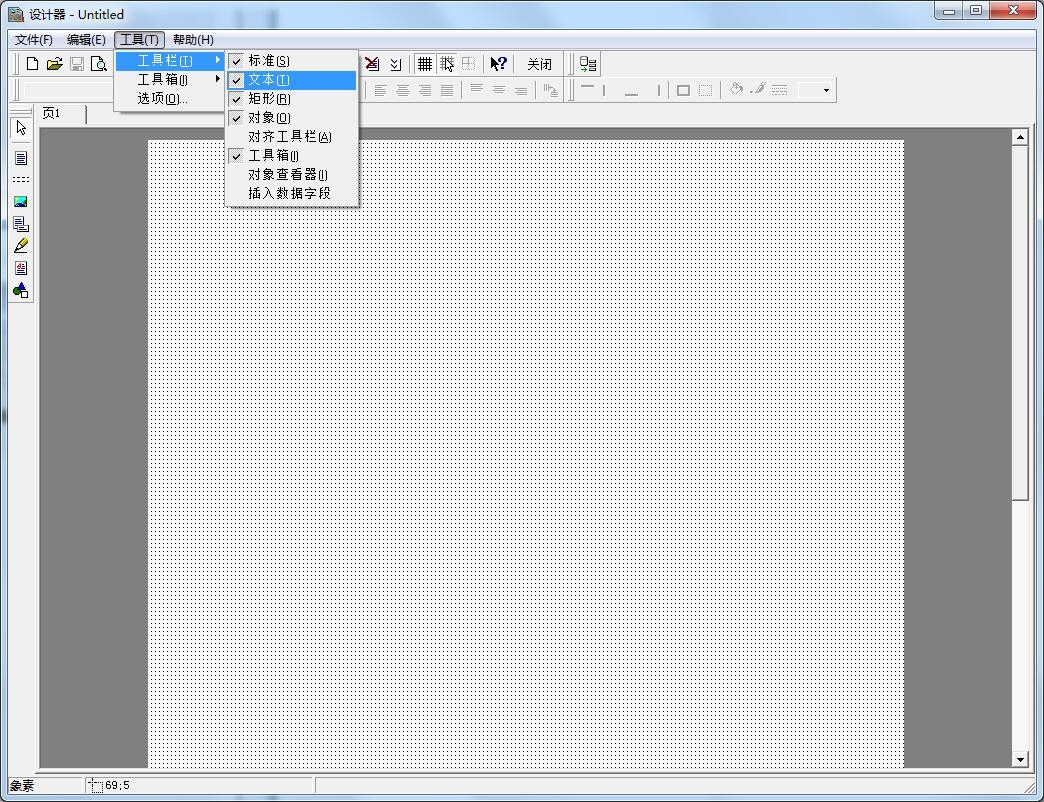The width and height of the screenshot is (1044, 802).
Task: Click the frame pen color icon
Action: pos(758,89)
